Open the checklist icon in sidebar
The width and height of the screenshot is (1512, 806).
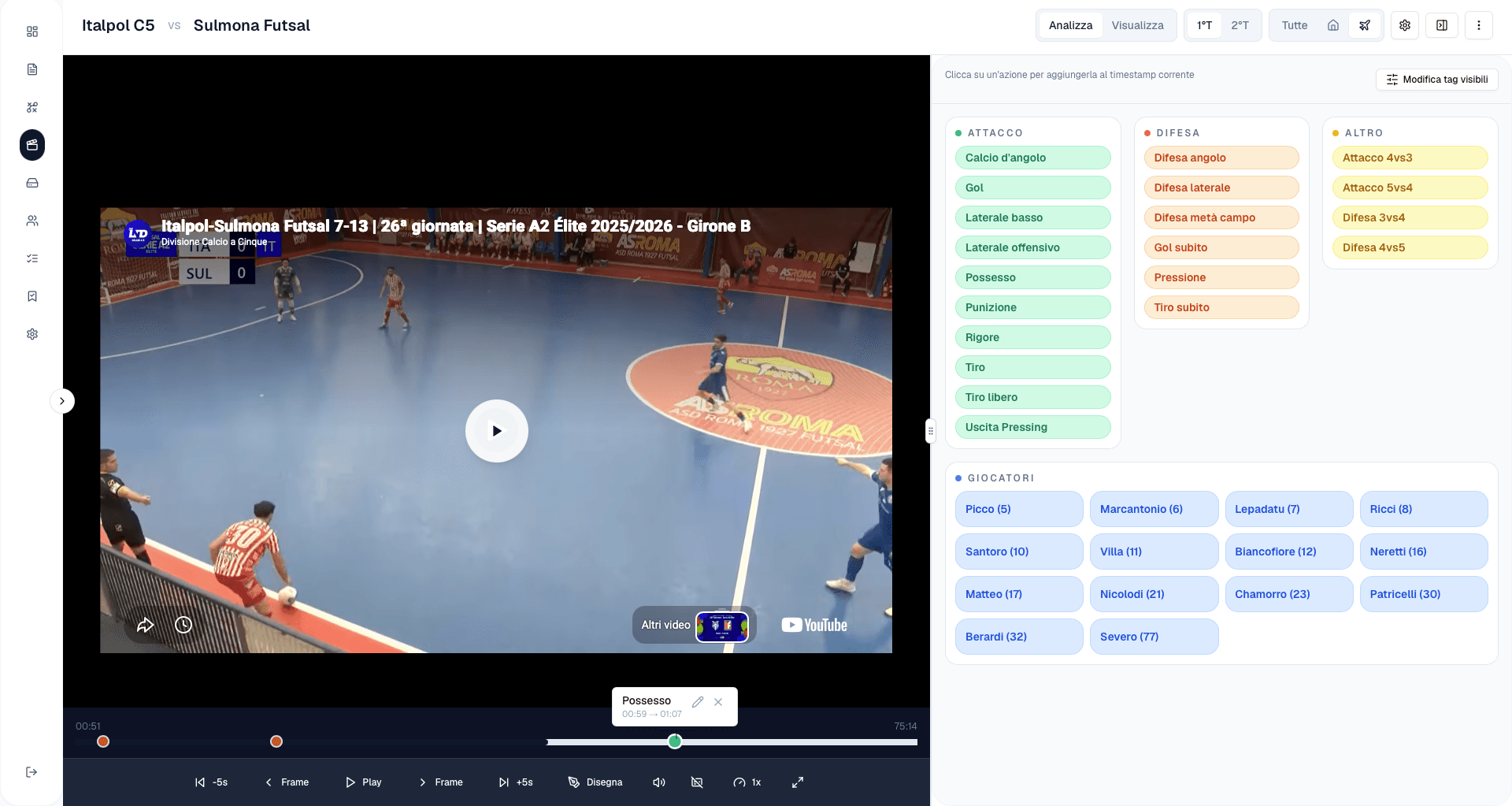tap(32, 258)
